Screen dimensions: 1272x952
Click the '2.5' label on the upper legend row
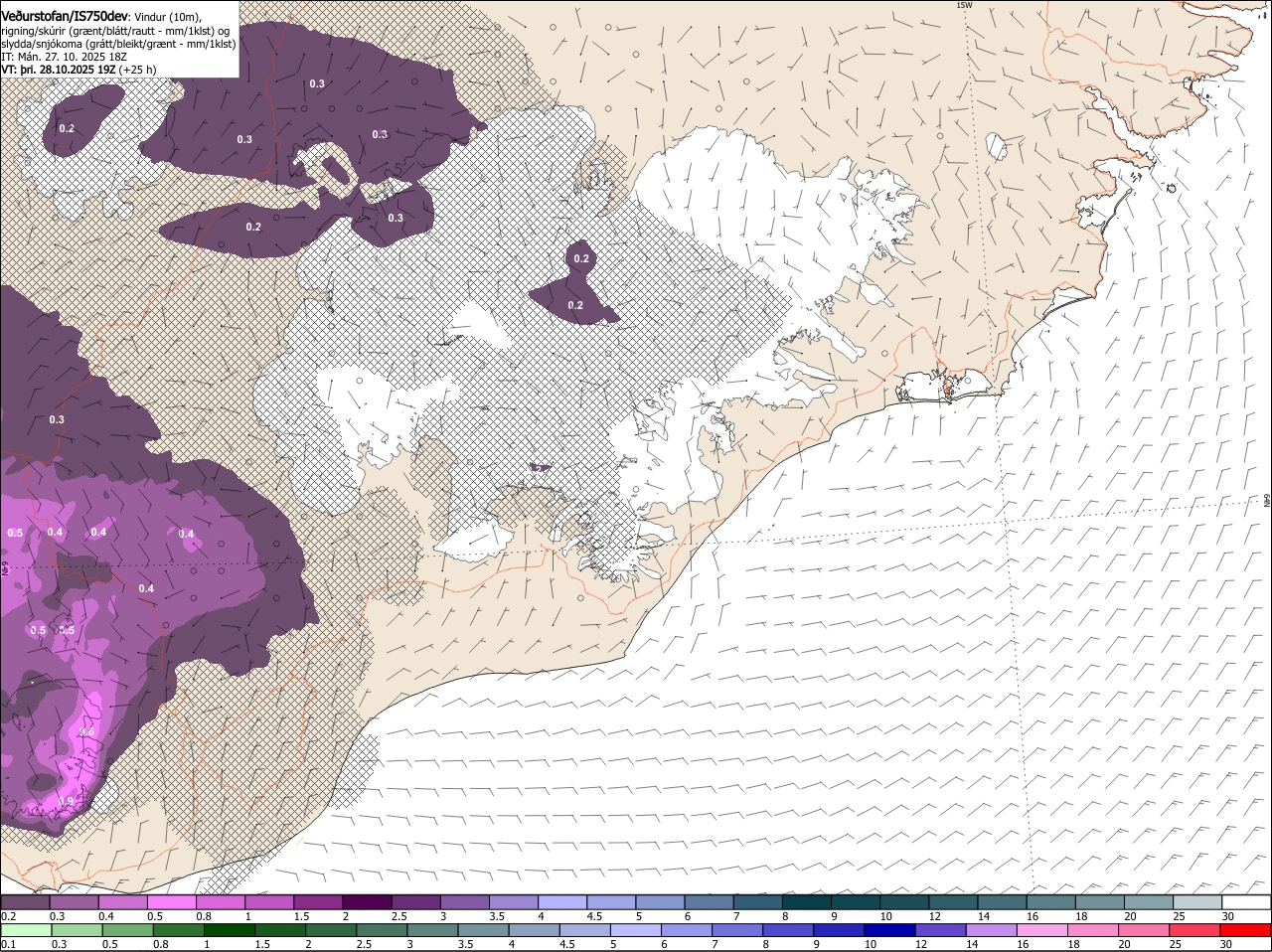pos(398,916)
